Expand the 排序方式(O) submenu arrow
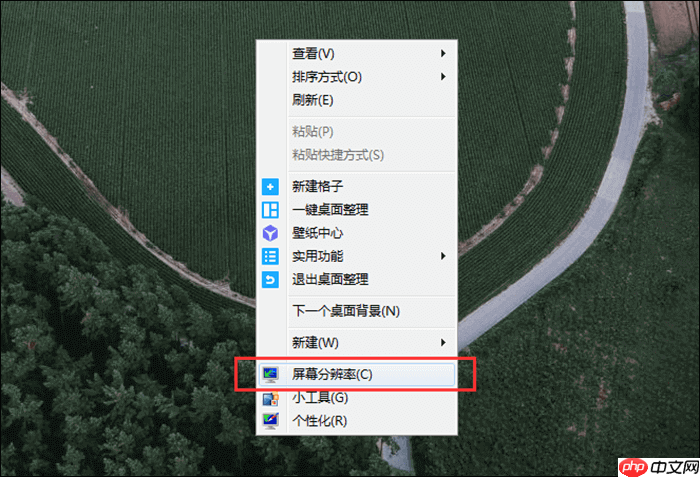This screenshot has height=477, width=700. (x=443, y=77)
